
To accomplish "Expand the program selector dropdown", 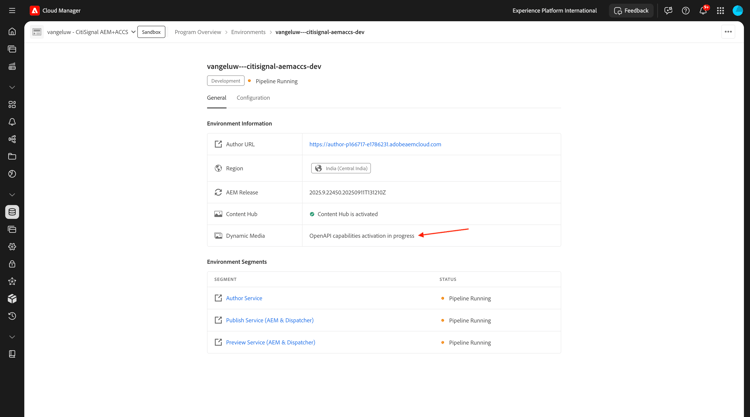I will 133,32.
